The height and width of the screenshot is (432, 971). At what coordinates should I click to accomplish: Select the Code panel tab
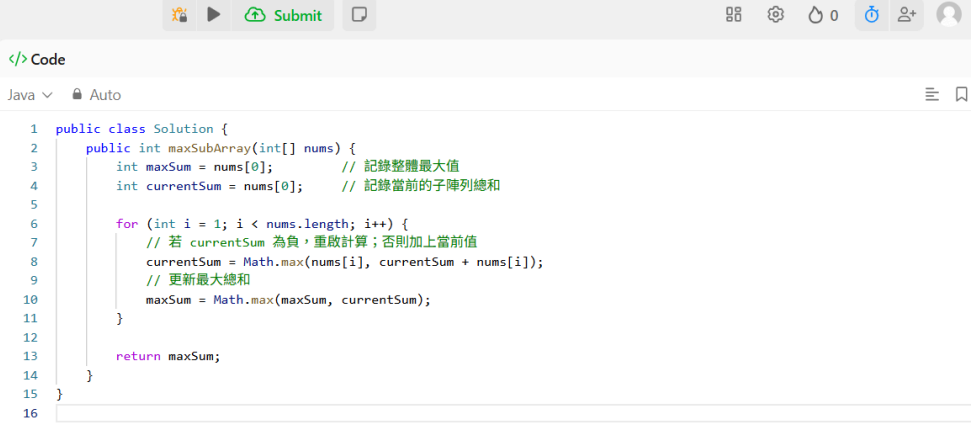[x=37, y=59]
